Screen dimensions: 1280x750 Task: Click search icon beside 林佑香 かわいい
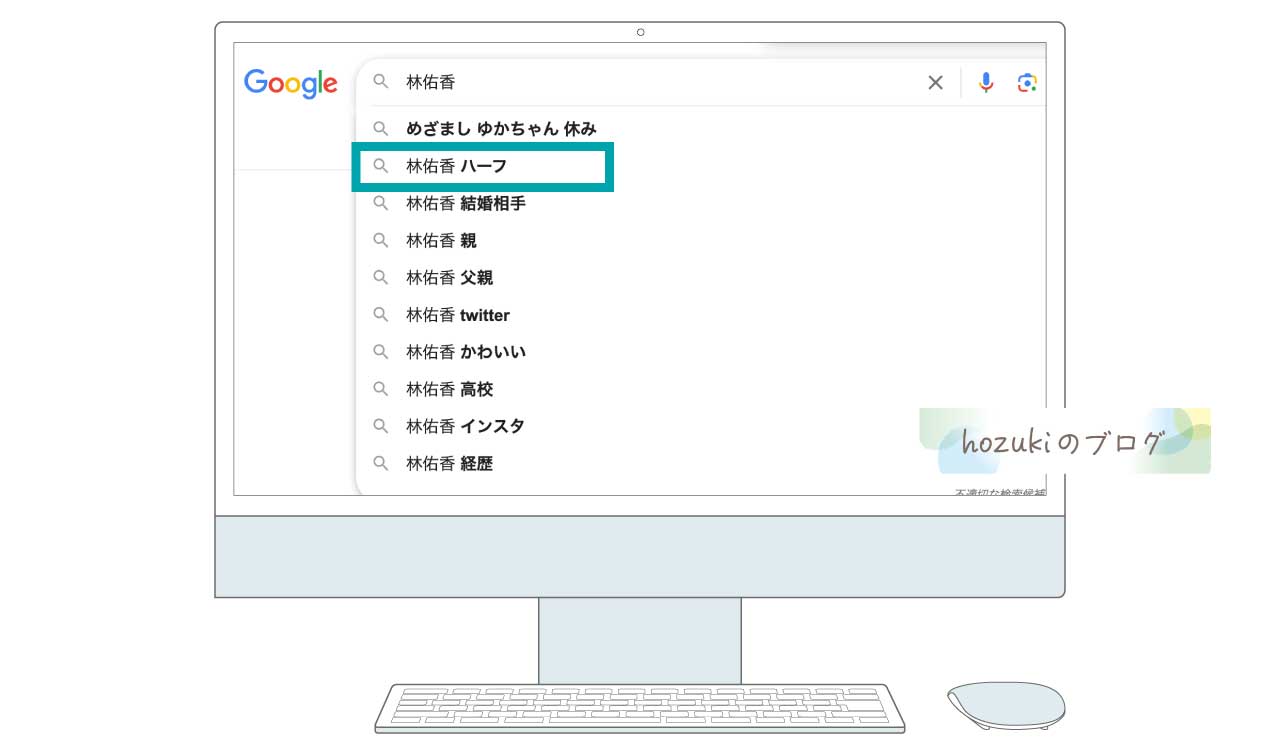[380, 352]
